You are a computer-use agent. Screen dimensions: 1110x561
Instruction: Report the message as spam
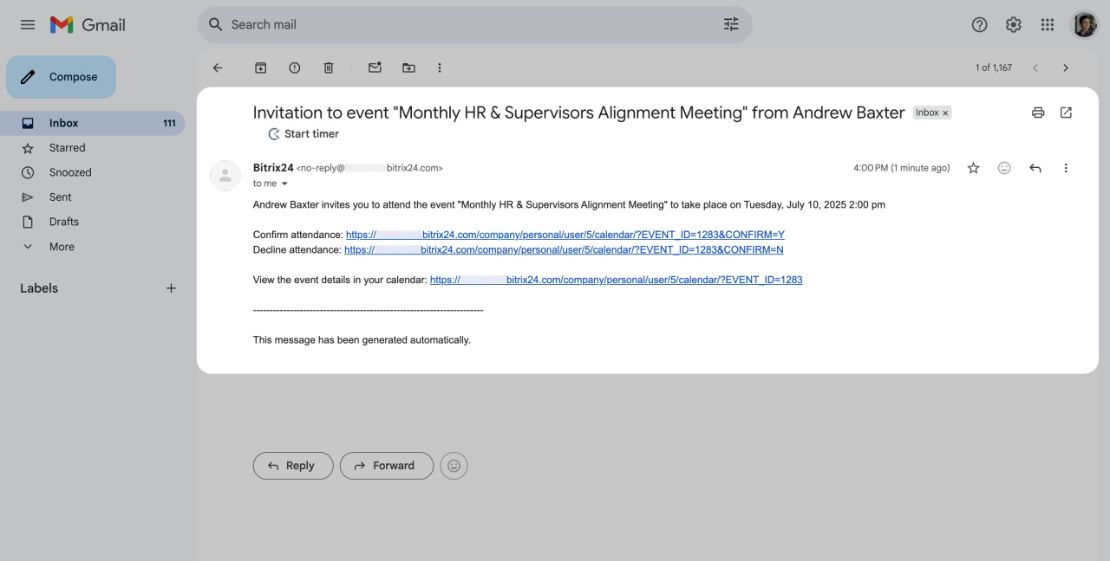294,68
